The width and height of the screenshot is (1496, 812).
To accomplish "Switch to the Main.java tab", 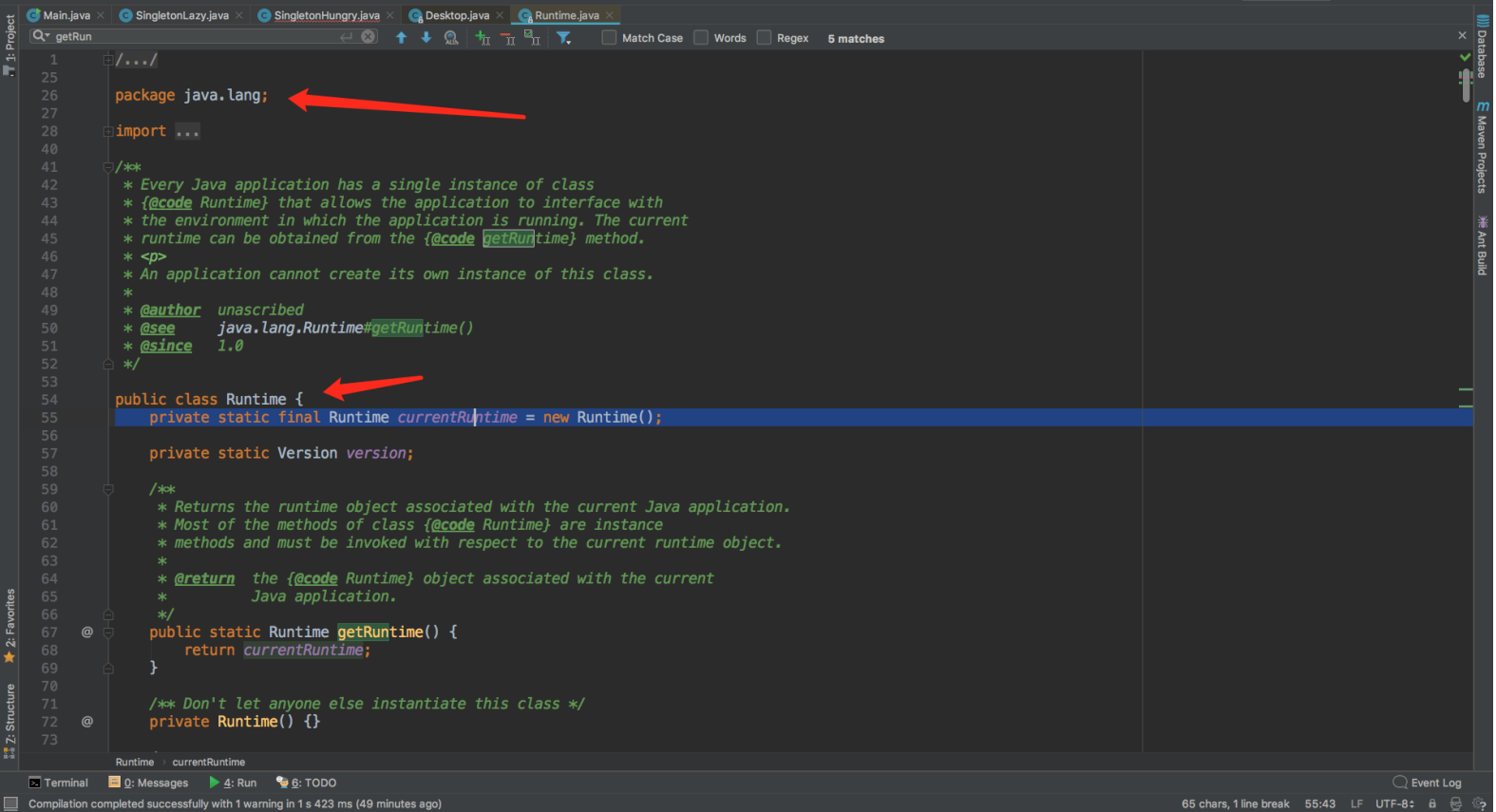I will point(66,15).
